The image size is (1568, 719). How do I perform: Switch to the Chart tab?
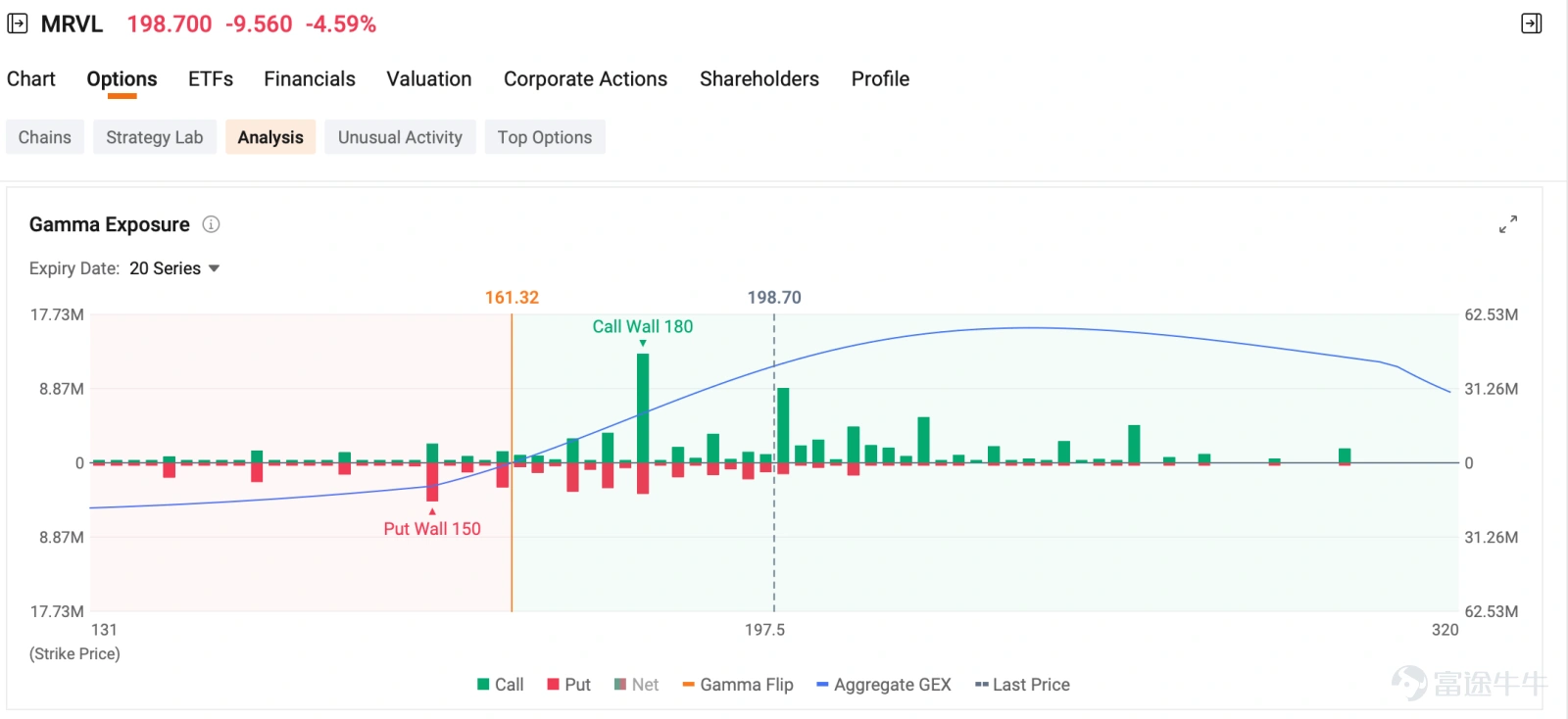pyautogui.click(x=31, y=79)
